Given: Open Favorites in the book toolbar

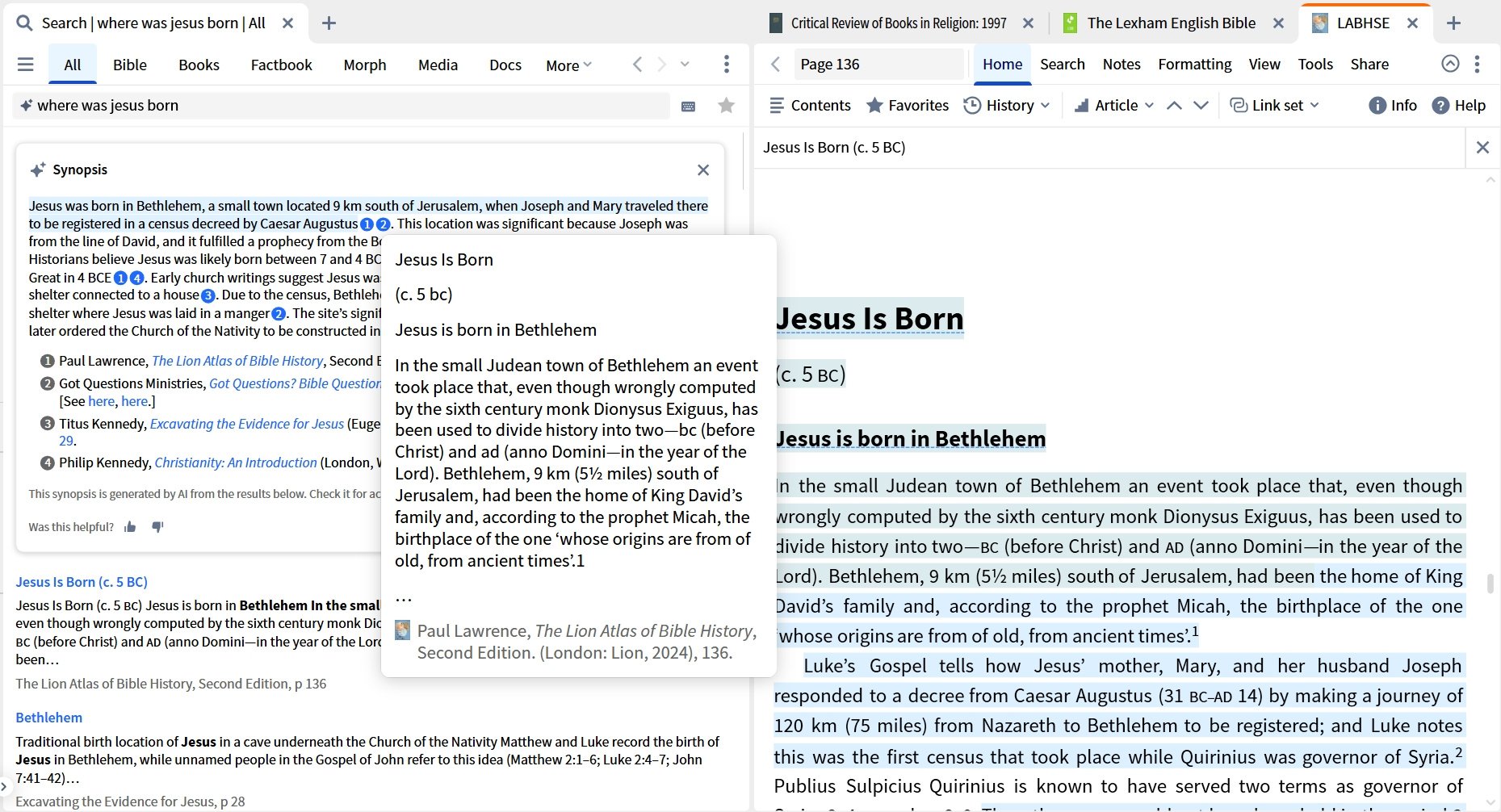Looking at the screenshot, I should (908, 106).
